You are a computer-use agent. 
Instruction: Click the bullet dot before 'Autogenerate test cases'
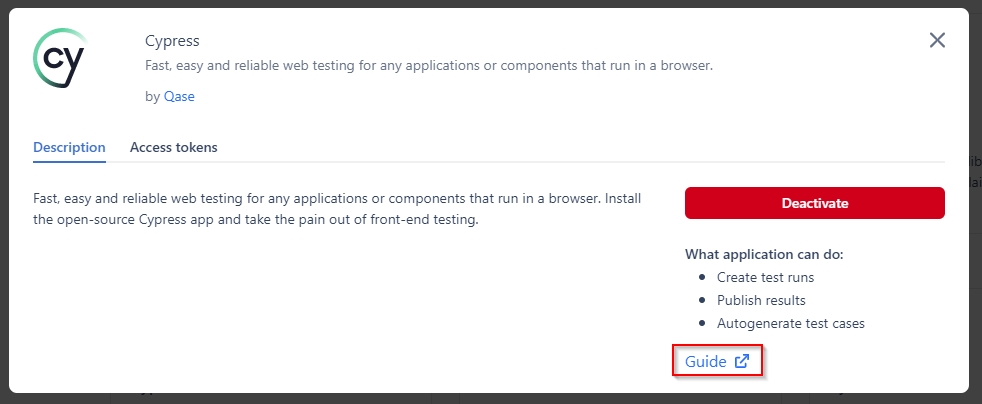pyautogui.click(x=701, y=323)
